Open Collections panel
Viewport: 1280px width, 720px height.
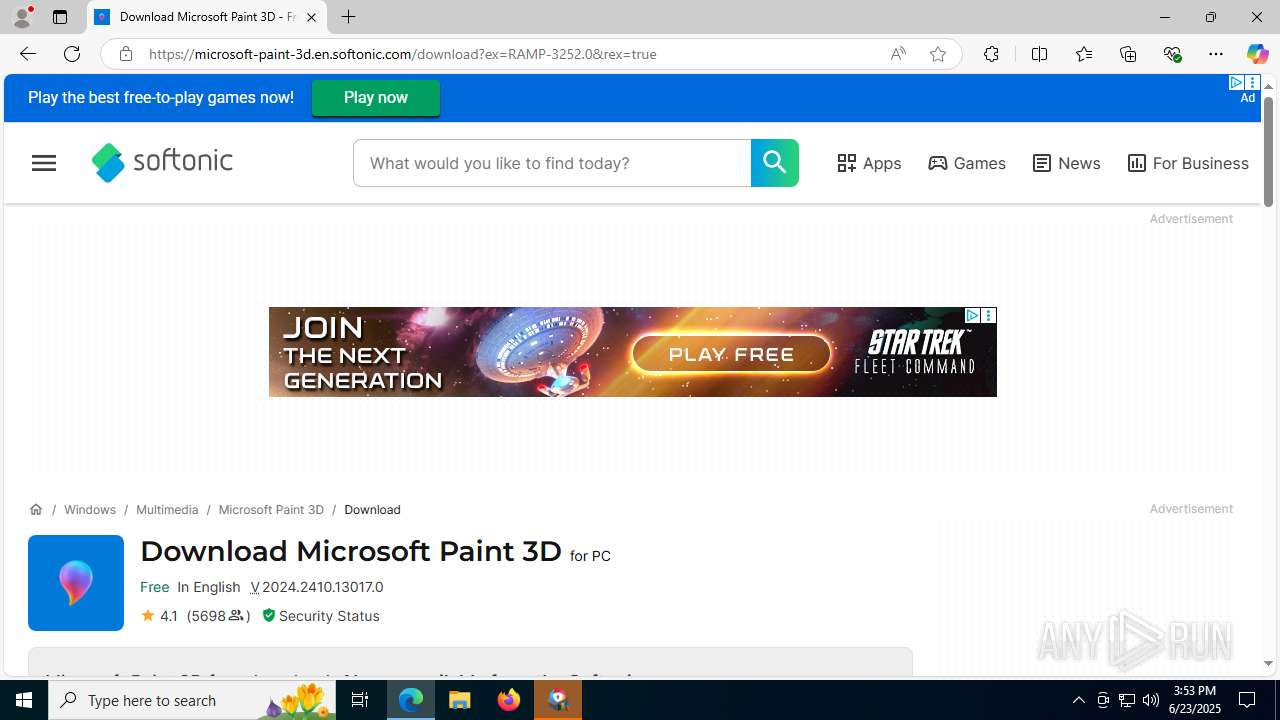pyautogui.click(x=1128, y=54)
